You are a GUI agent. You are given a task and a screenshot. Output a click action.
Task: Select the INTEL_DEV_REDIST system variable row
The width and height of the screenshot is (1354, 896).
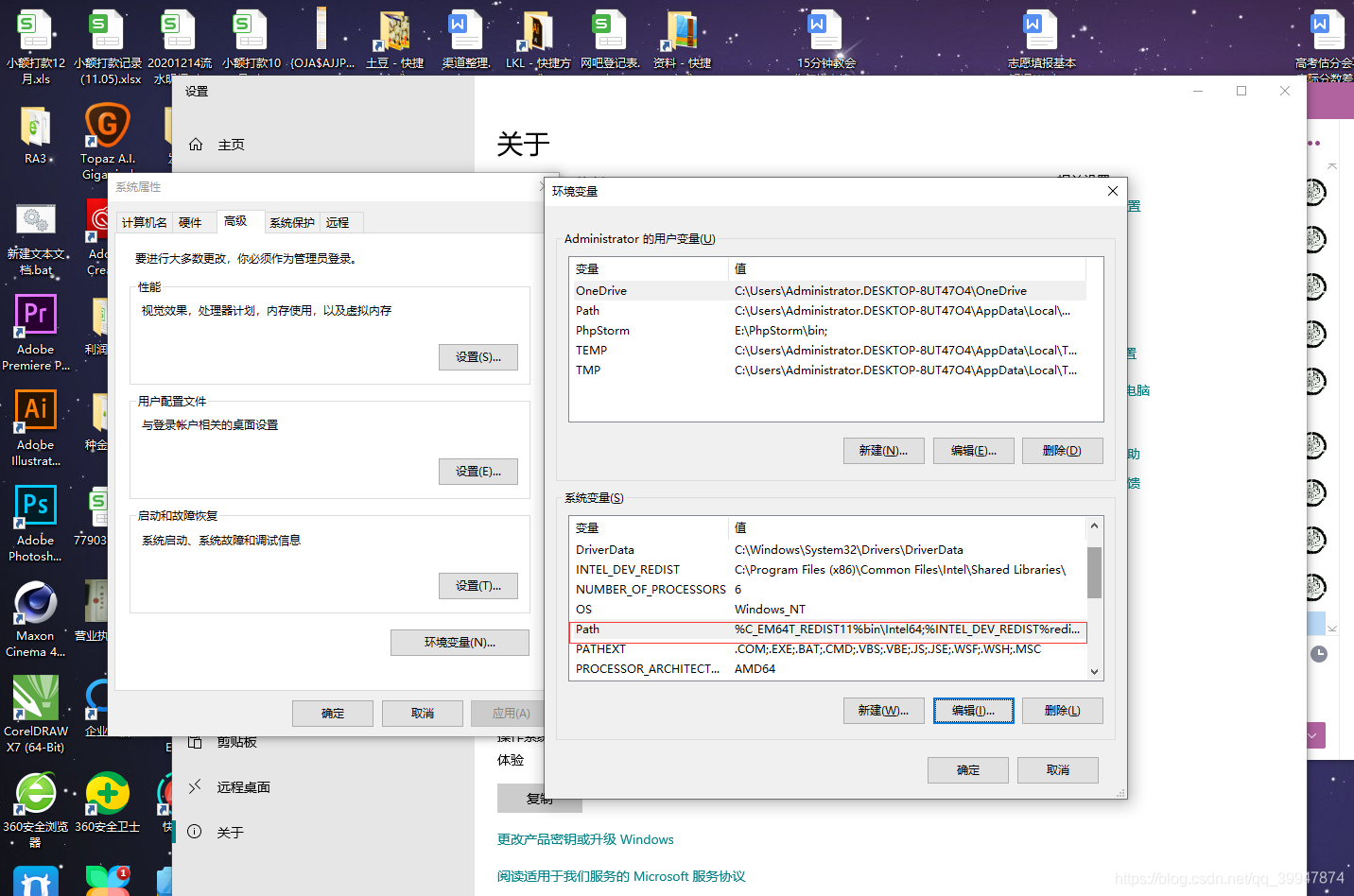pyautogui.click(x=828, y=570)
